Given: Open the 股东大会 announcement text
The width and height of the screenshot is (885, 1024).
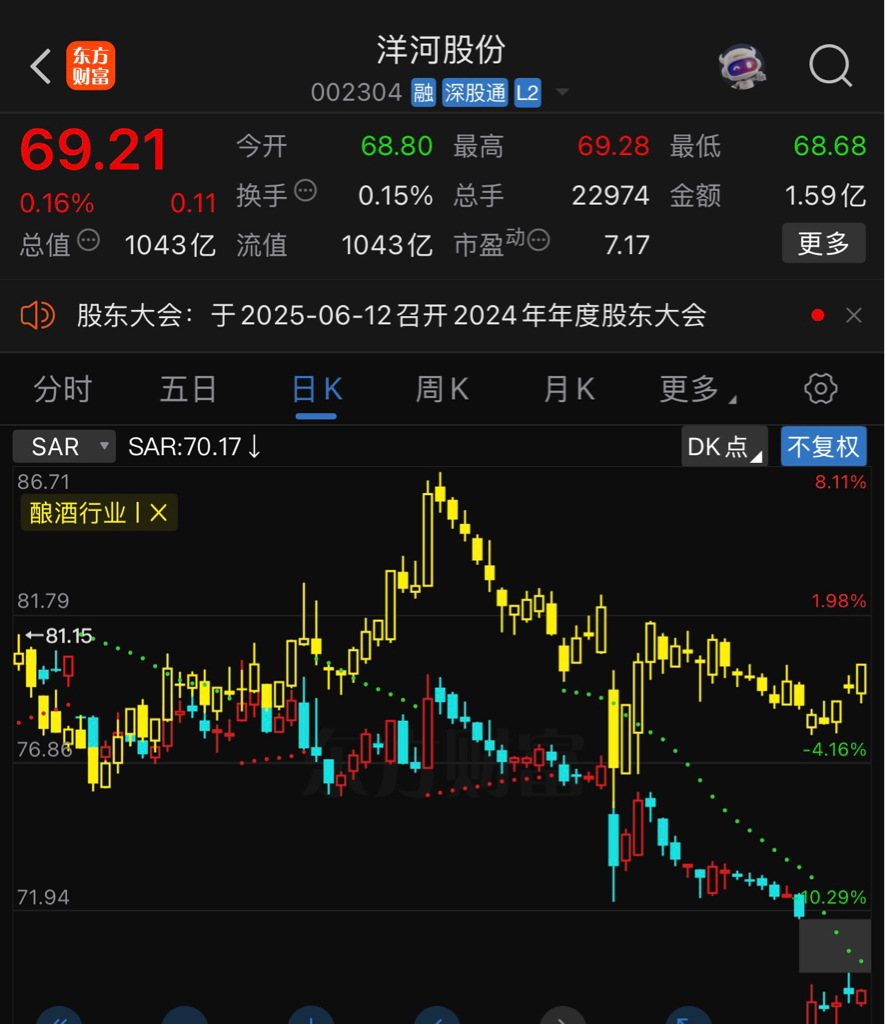Looking at the screenshot, I should click(x=391, y=315).
